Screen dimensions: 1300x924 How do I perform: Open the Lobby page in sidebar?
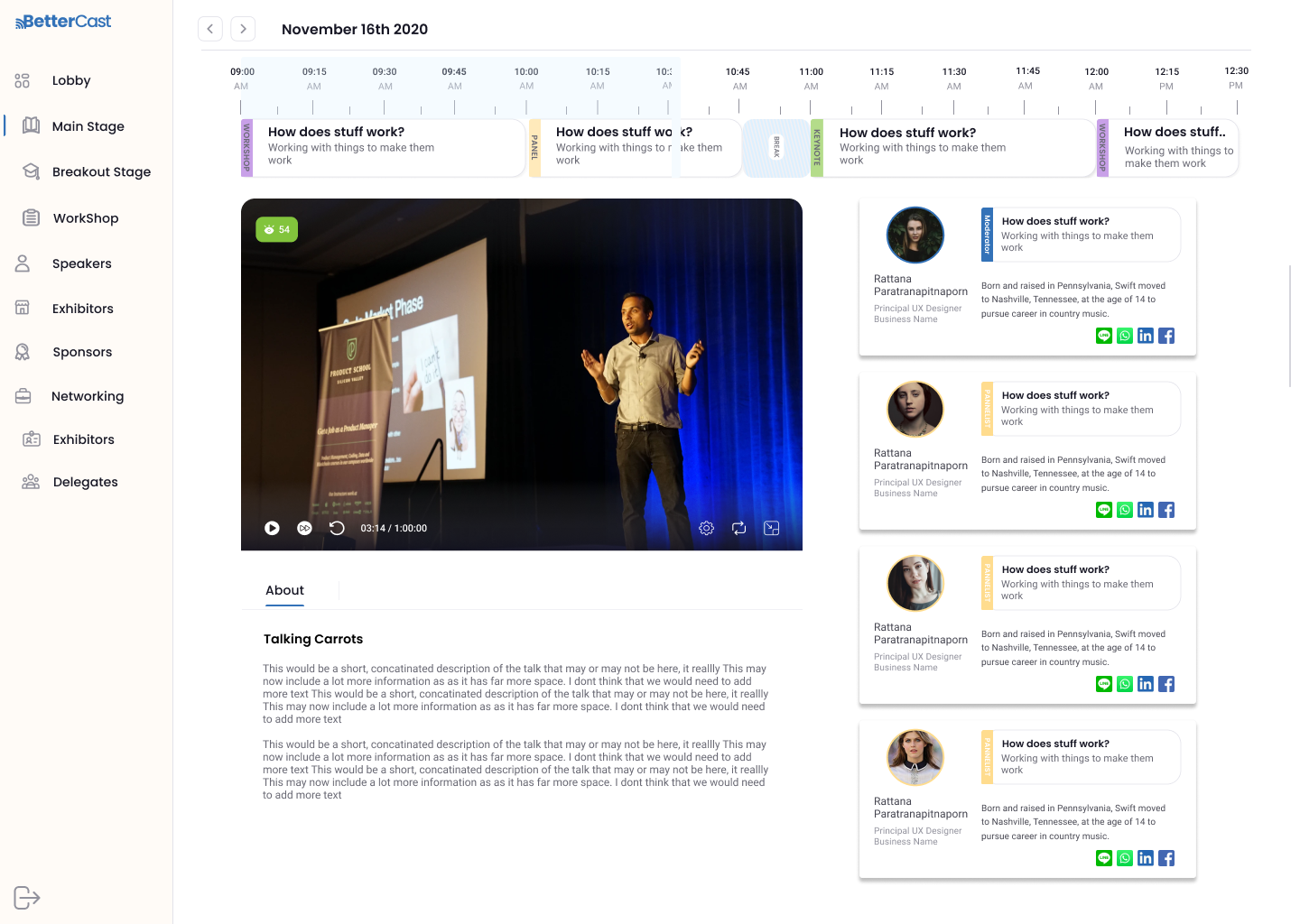71,80
